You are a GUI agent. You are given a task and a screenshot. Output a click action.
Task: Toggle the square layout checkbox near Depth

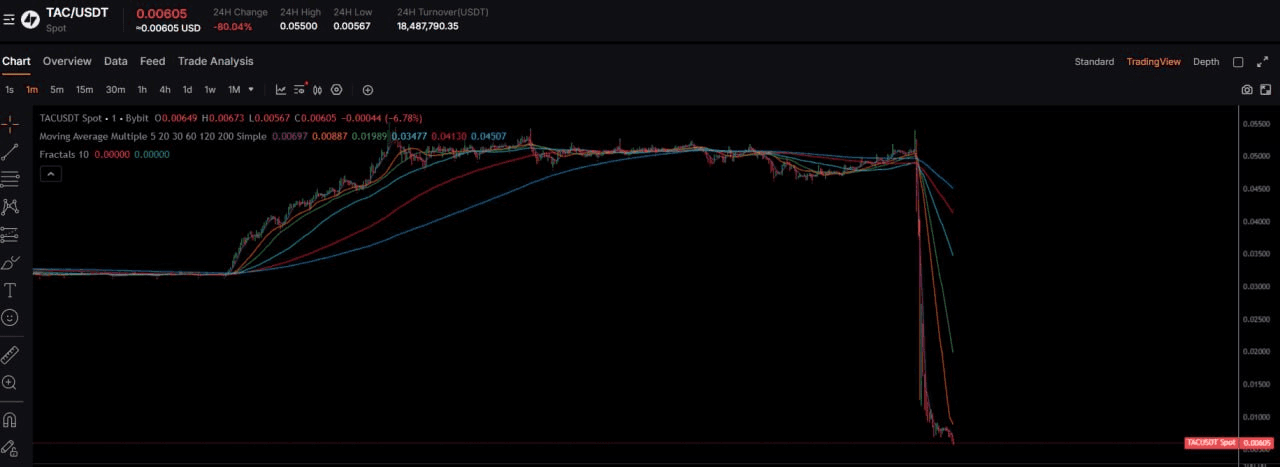click(1238, 62)
